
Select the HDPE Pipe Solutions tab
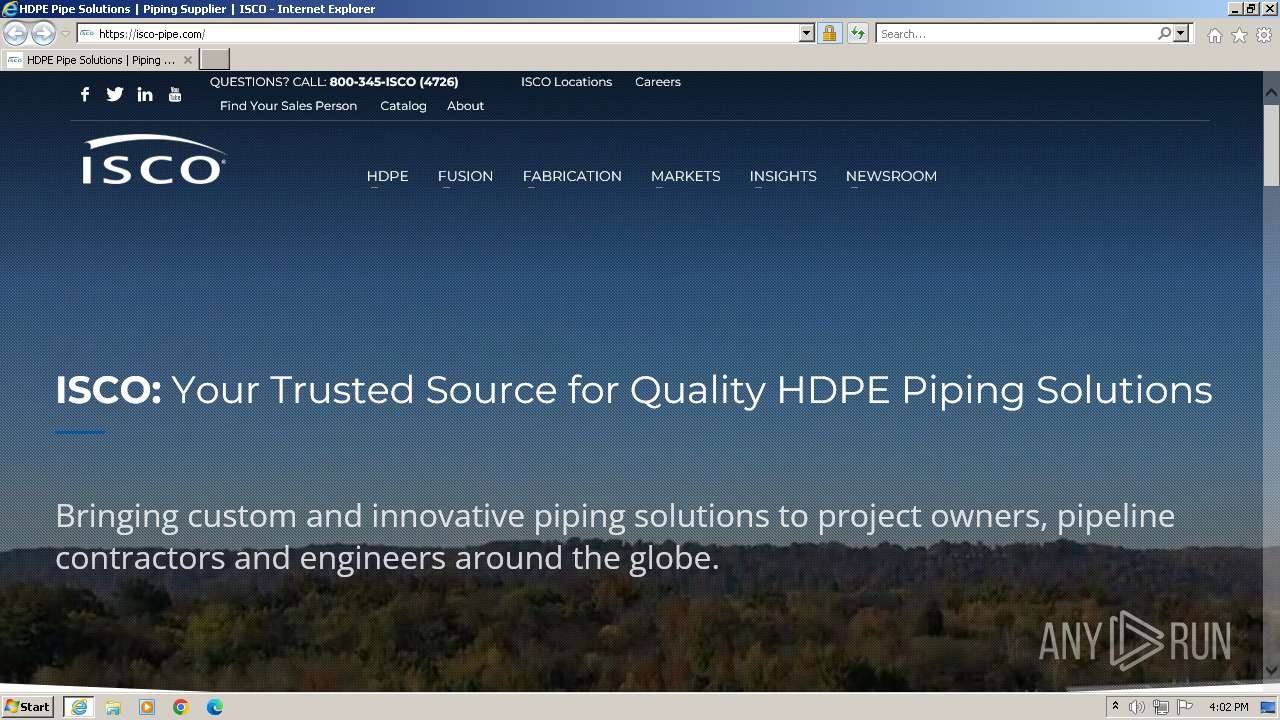(100, 60)
